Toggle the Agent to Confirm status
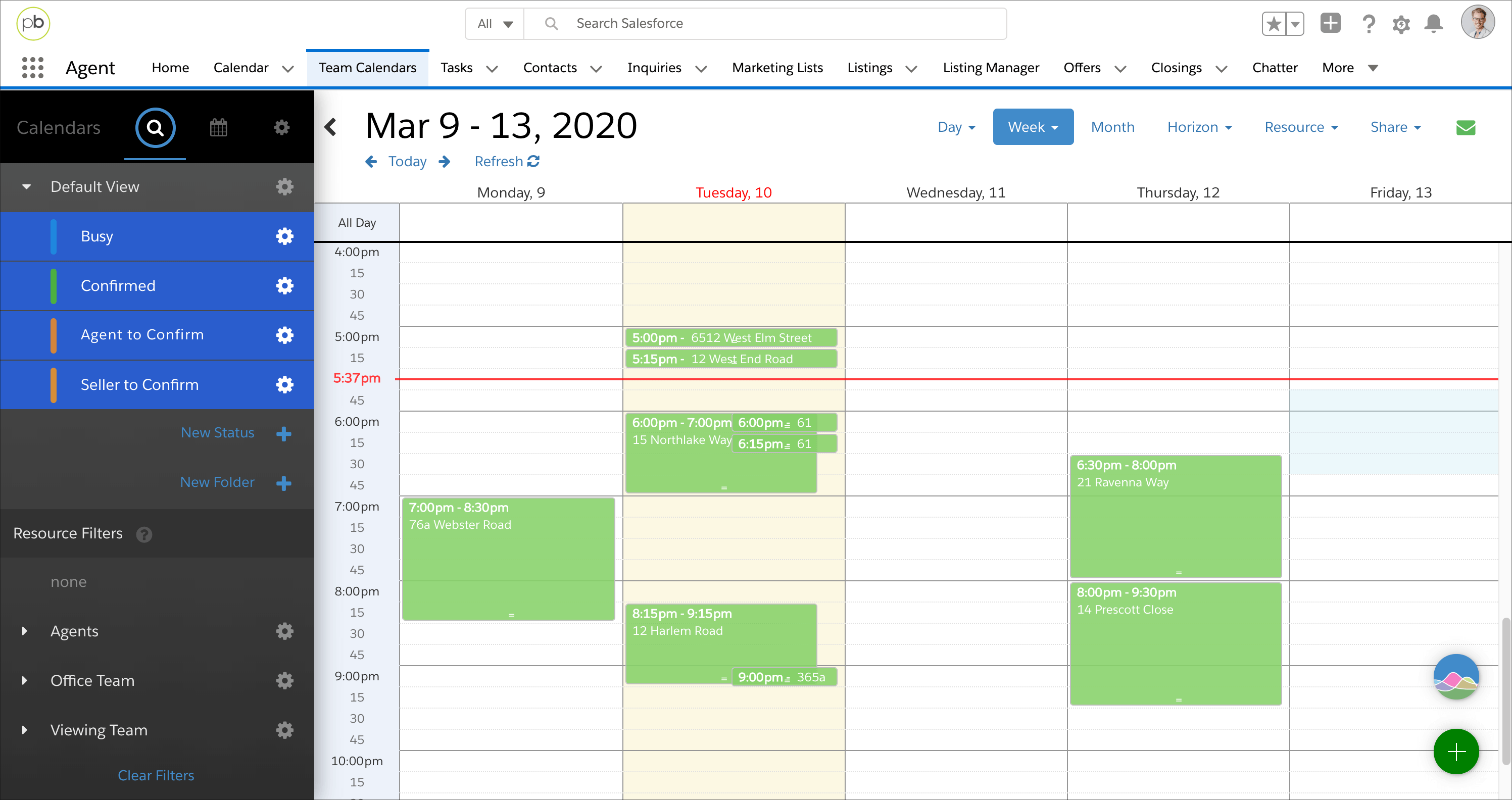The height and width of the screenshot is (800, 1512). point(142,334)
